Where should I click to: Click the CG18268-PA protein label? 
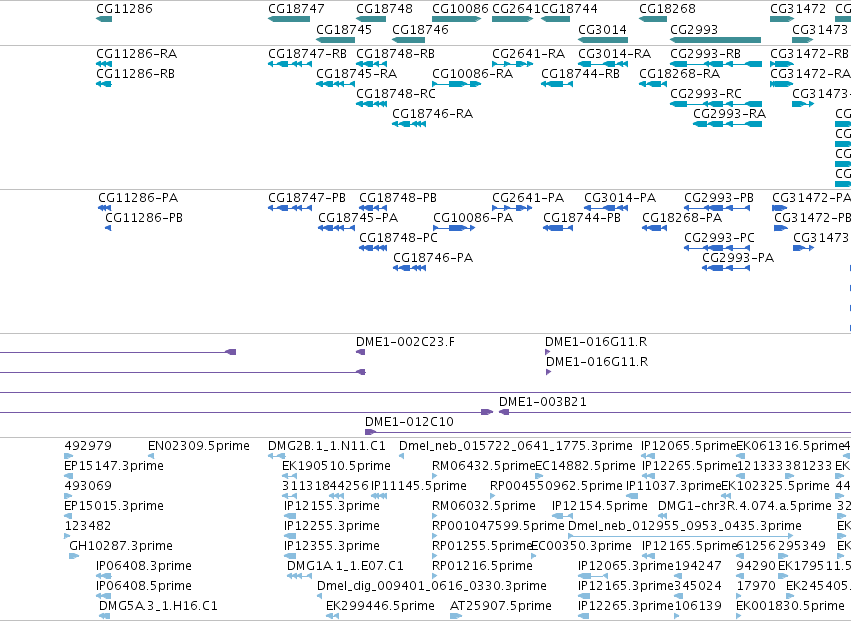[x=682, y=218]
